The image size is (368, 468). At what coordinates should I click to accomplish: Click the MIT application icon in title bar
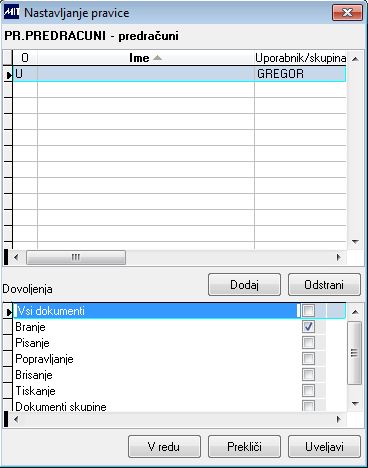11,13
